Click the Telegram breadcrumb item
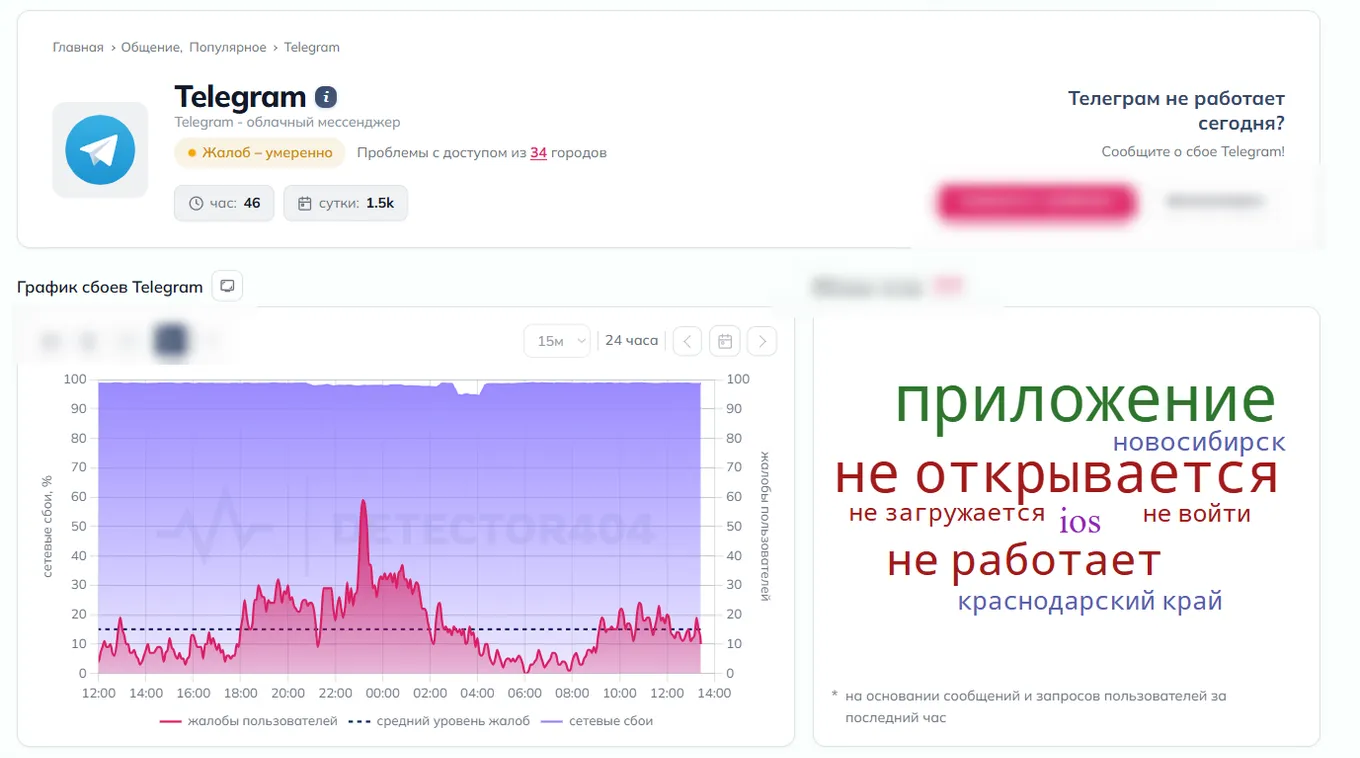Viewport: 1360px width, 758px height. 312,47
